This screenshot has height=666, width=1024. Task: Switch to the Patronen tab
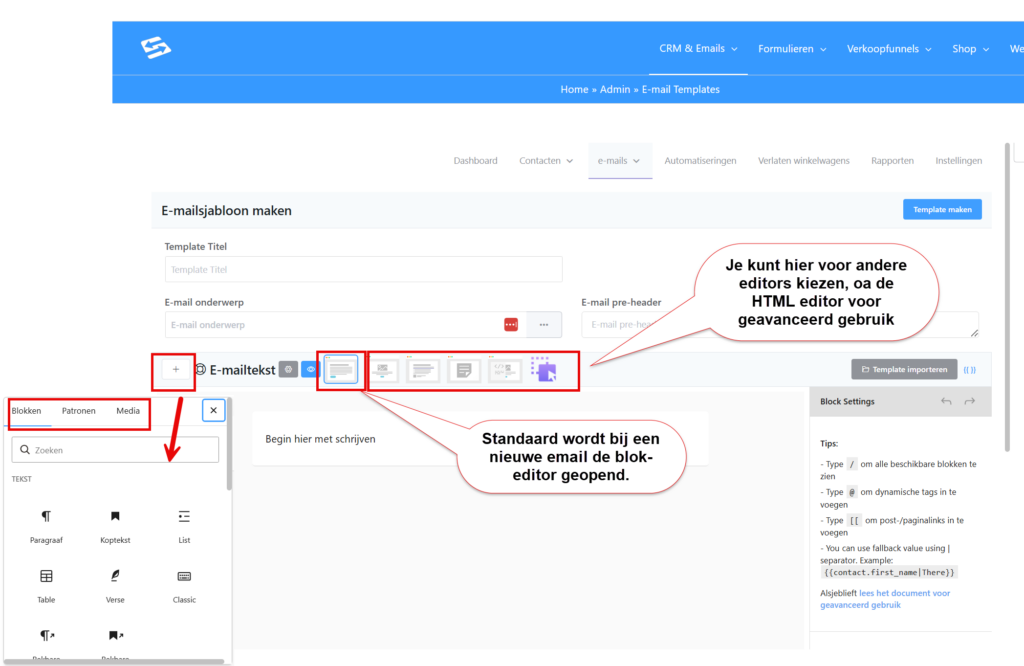(79, 410)
